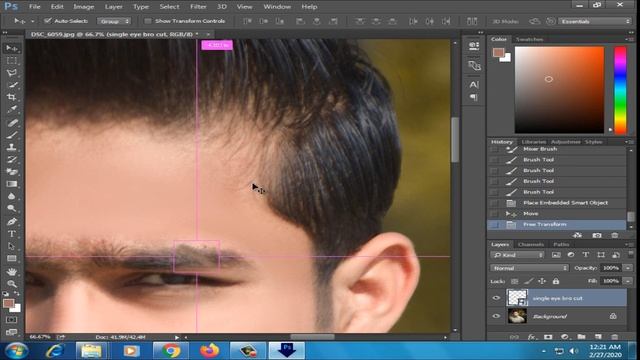Select the Hand tool
This screenshot has height=360, width=640.
tap(11, 271)
